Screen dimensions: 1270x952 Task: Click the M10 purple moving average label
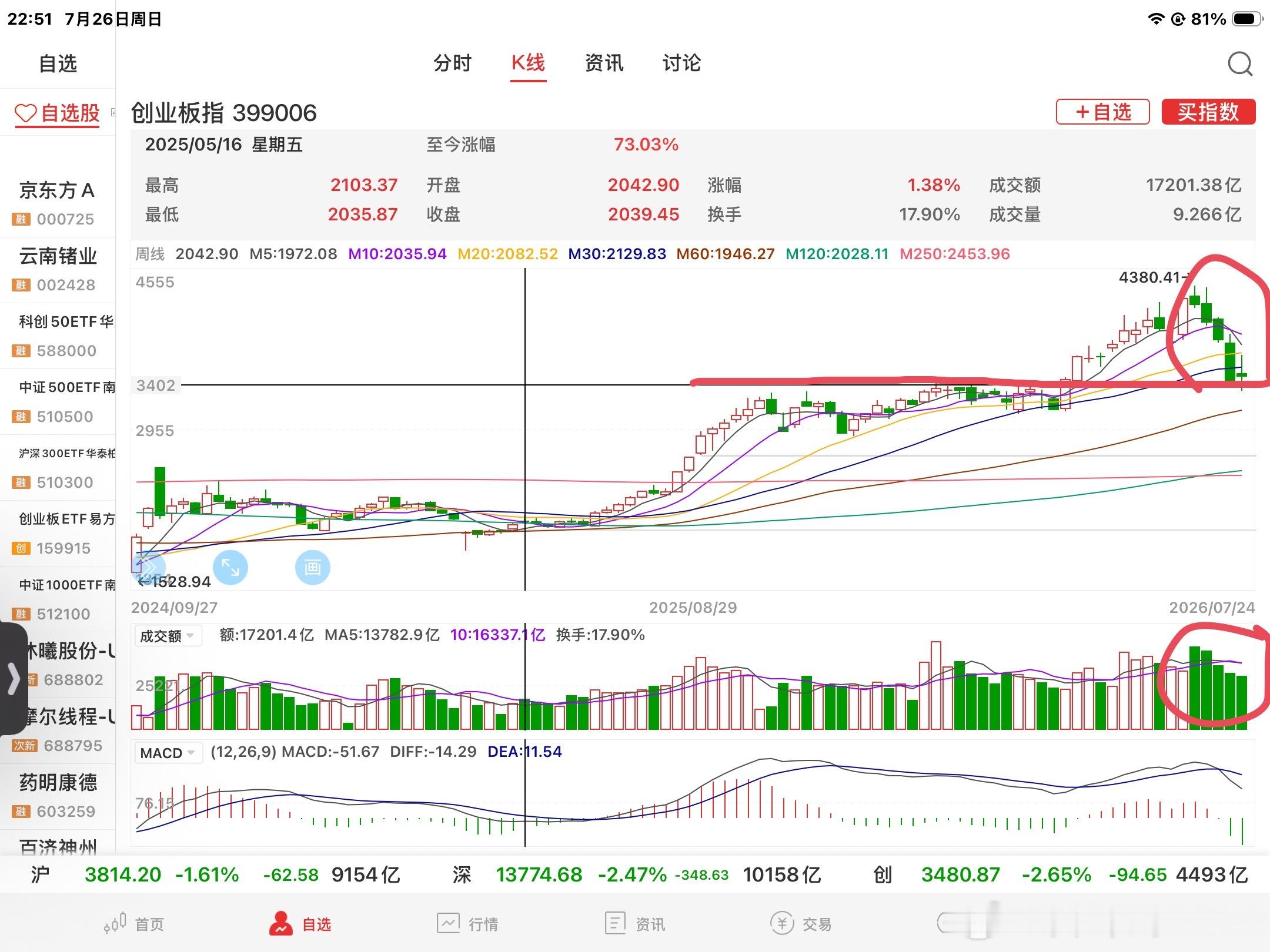(x=397, y=254)
